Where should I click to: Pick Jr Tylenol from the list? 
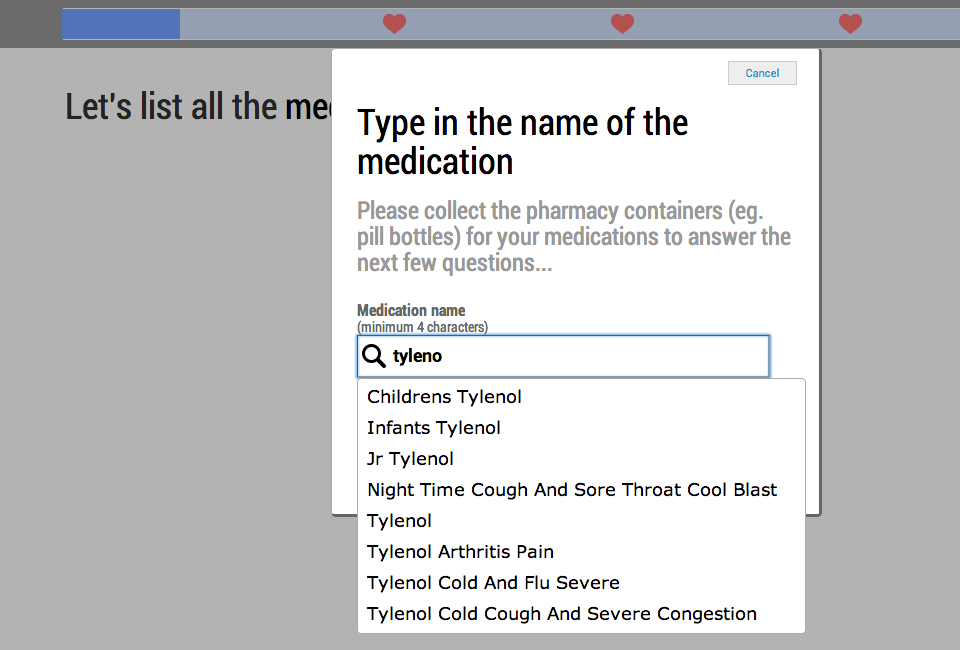coord(581,459)
